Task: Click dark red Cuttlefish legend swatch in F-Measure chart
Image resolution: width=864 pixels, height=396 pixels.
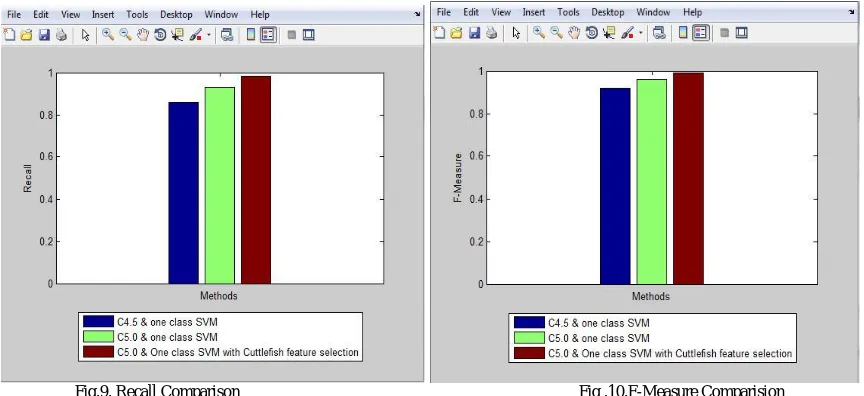Action: [x=530, y=353]
